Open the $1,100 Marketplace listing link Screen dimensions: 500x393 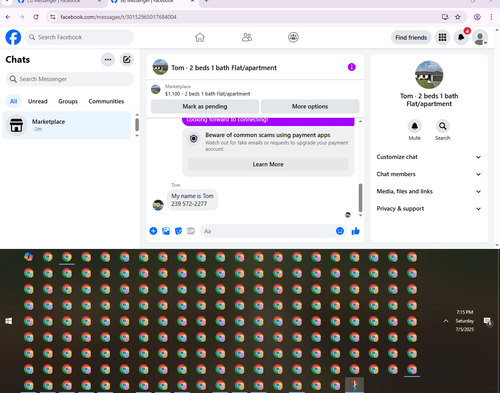[x=207, y=94]
